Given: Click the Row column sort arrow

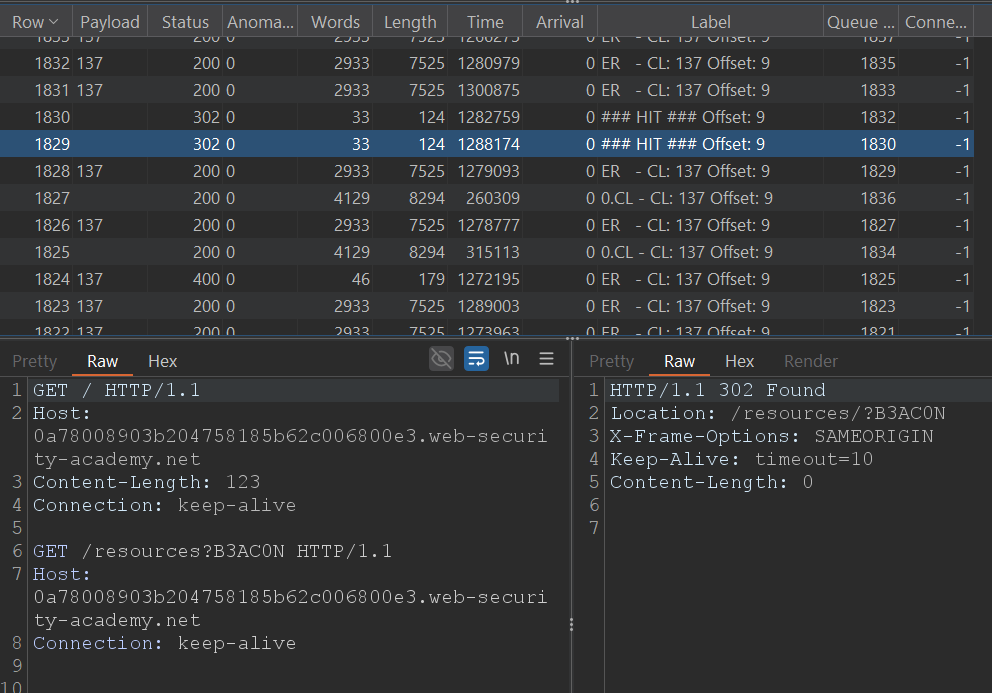Looking at the screenshot, I should tap(54, 22).
